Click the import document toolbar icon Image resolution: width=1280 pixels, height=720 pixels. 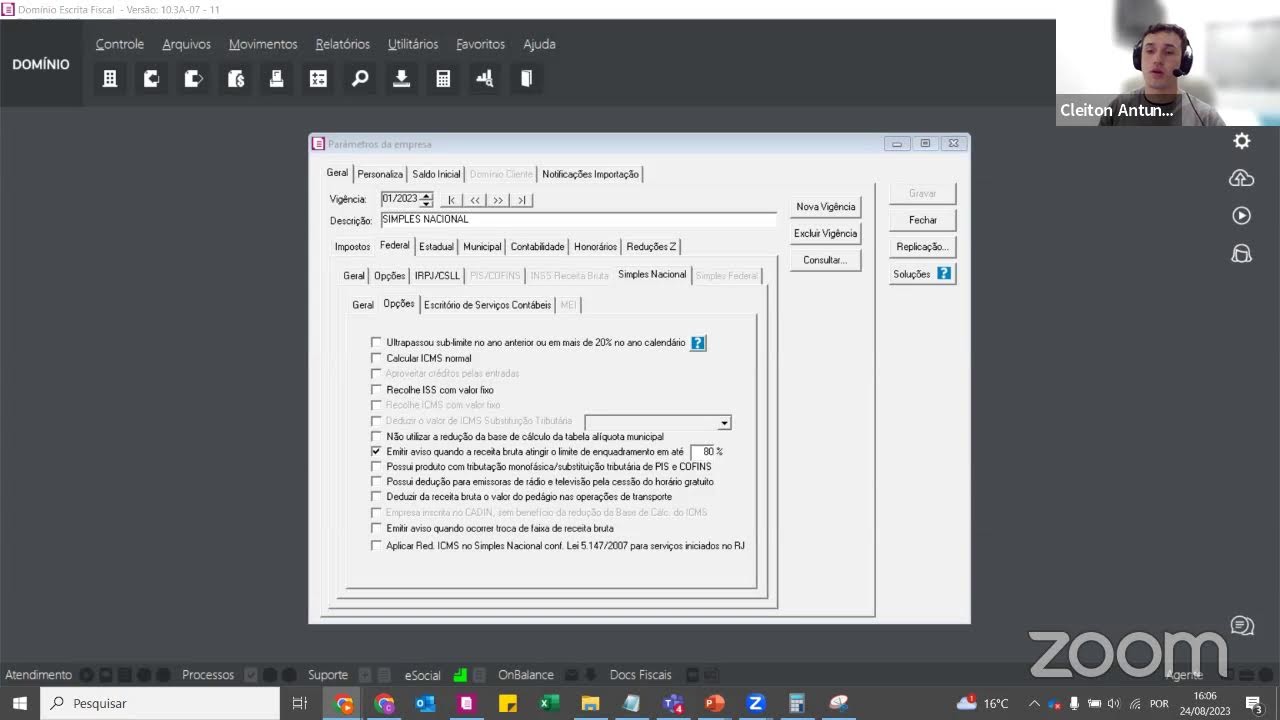tap(152, 79)
